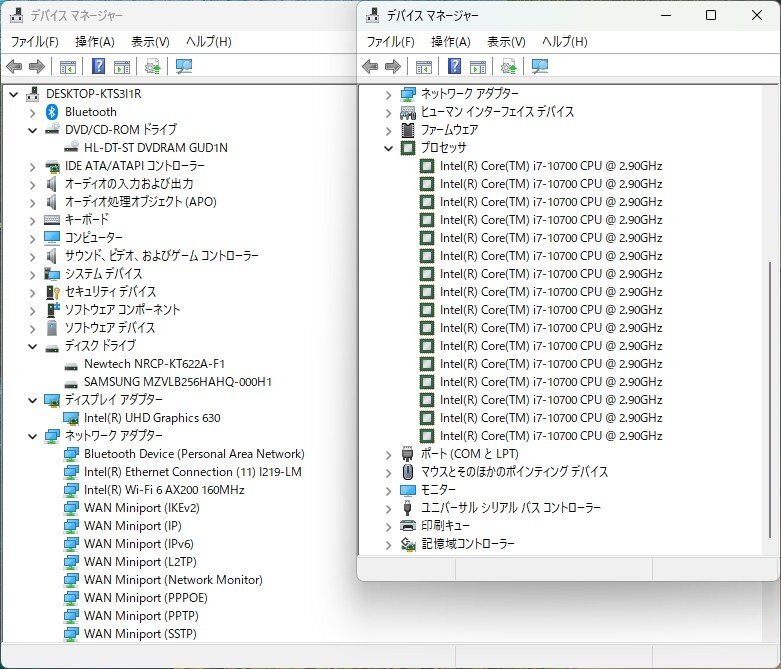Expand the ファームウェア category
The width and height of the screenshot is (781, 669).
coord(389,130)
